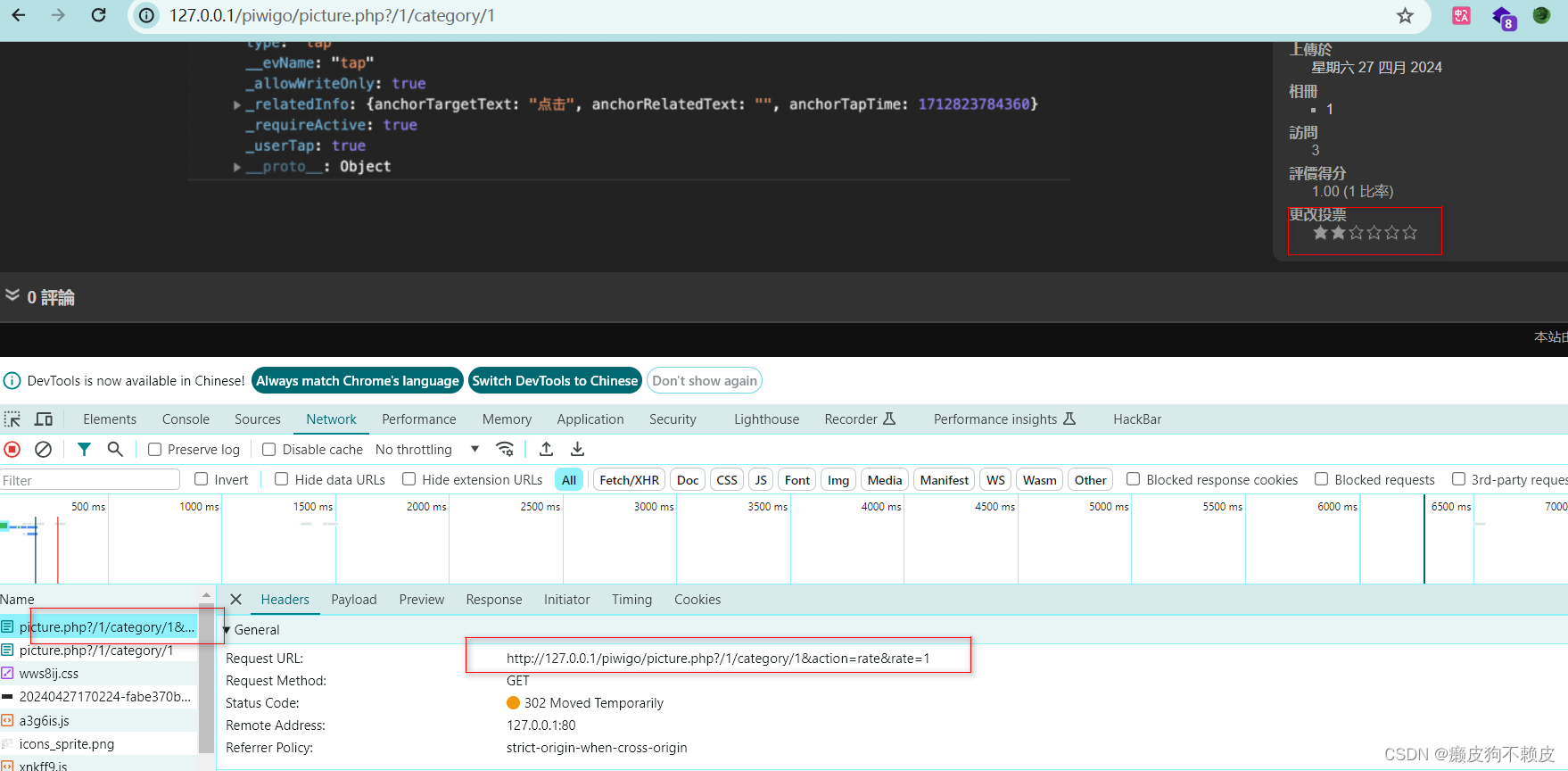Open the Application tab
Screen dimensions: 1568x771
coord(590,419)
